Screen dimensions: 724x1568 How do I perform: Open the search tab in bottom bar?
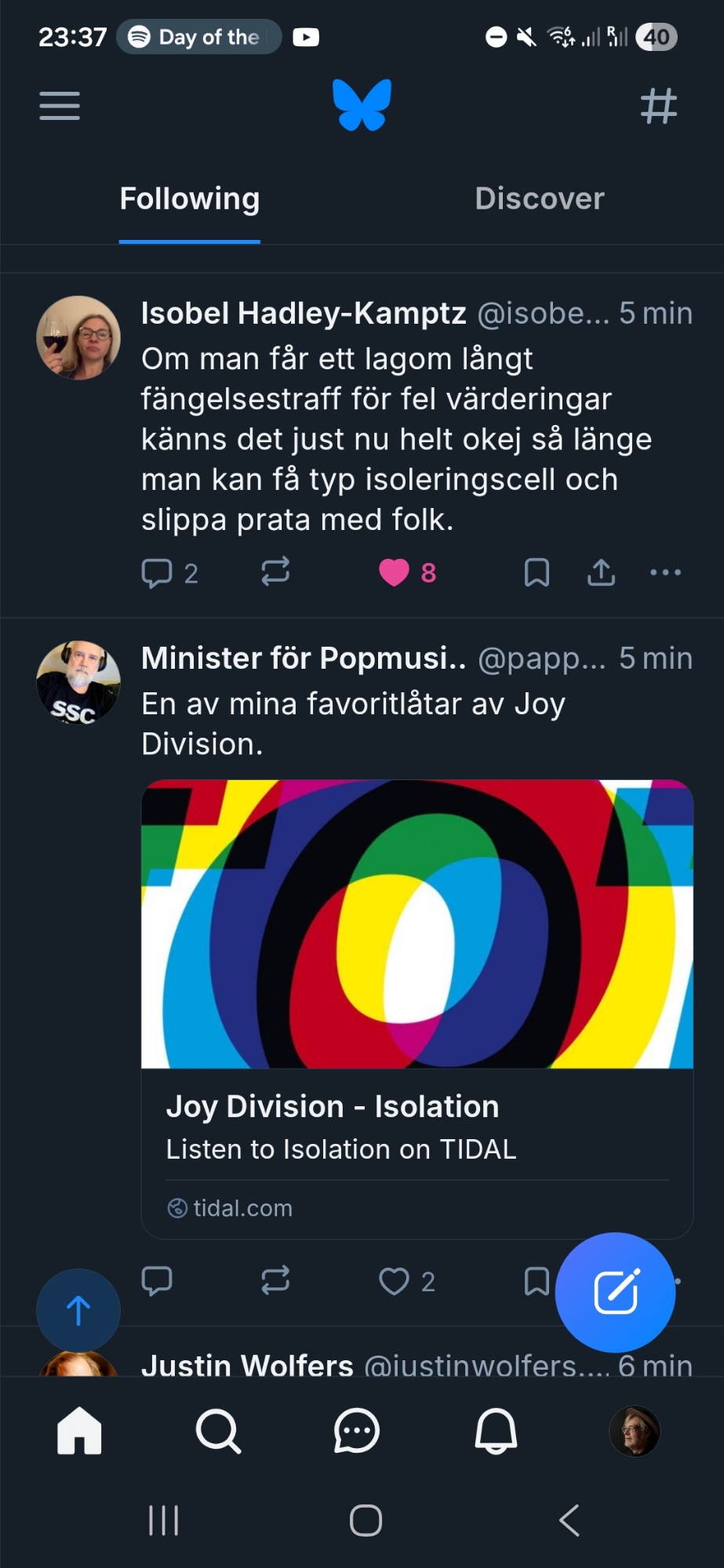tap(218, 1432)
